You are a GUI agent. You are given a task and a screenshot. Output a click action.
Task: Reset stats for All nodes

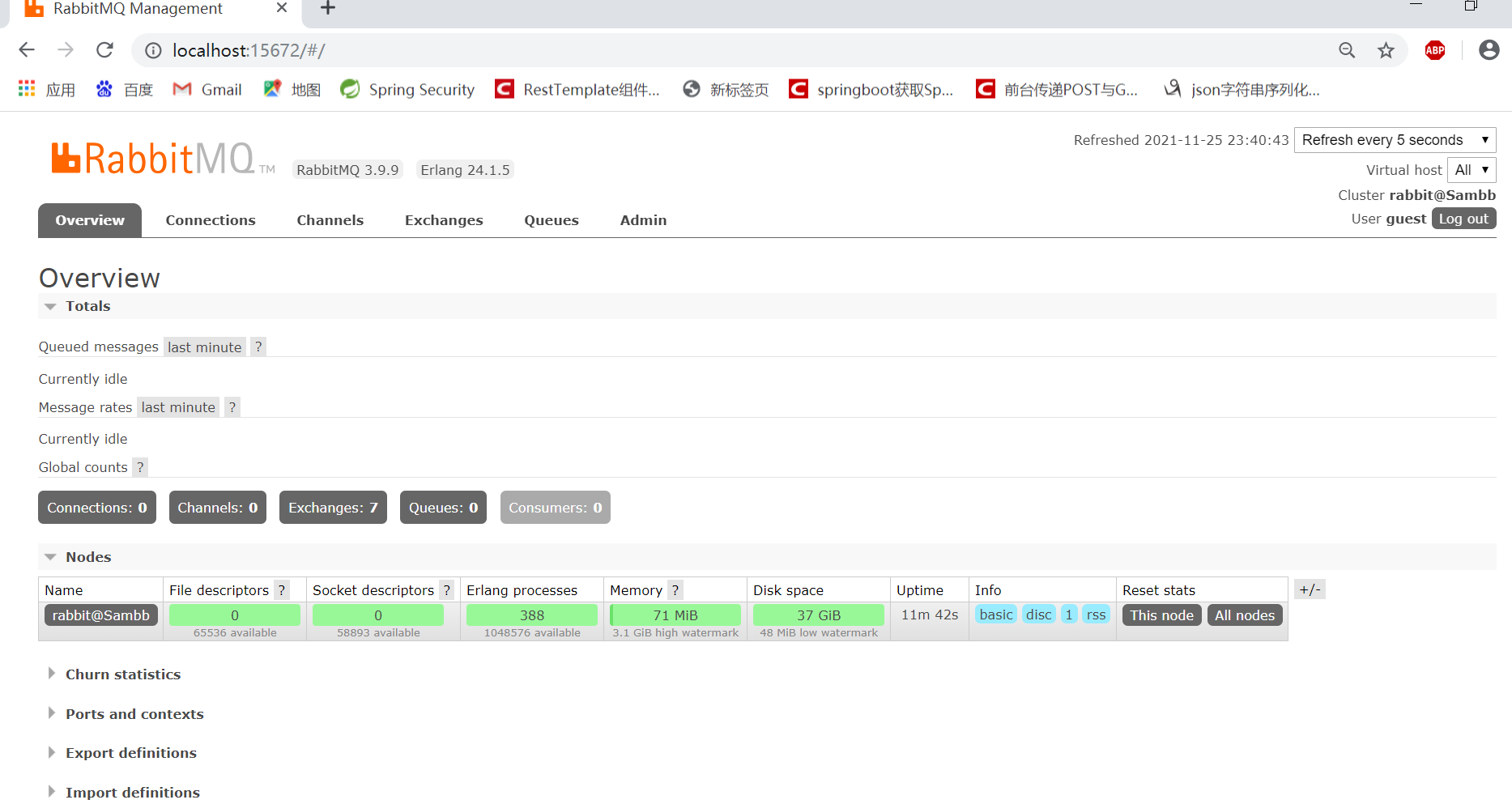[x=1245, y=615]
